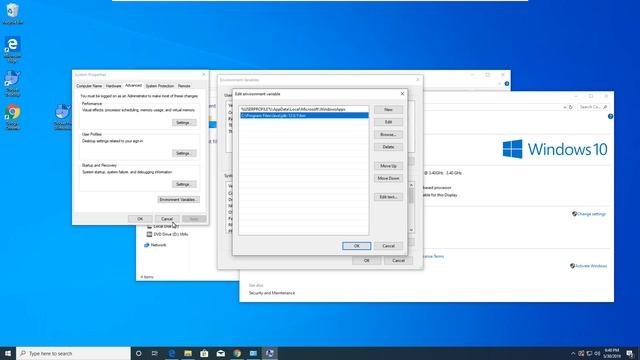Select Advanced tab in System Properties
Image resolution: width=640 pixels, height=360 pixels.
tap(133, 86)
